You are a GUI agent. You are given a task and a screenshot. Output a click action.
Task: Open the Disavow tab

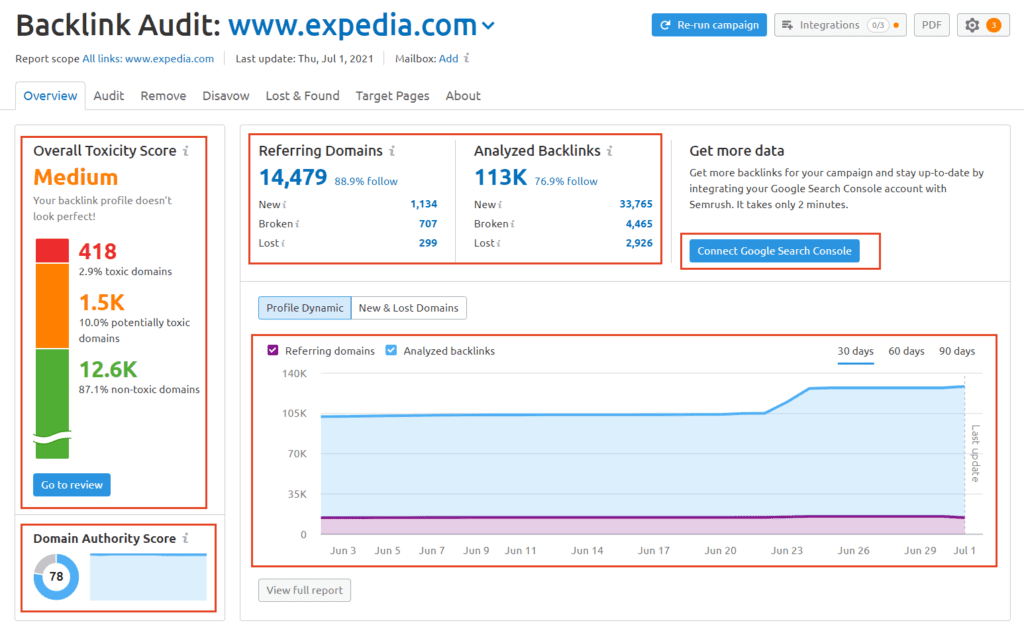coord(225,95)
